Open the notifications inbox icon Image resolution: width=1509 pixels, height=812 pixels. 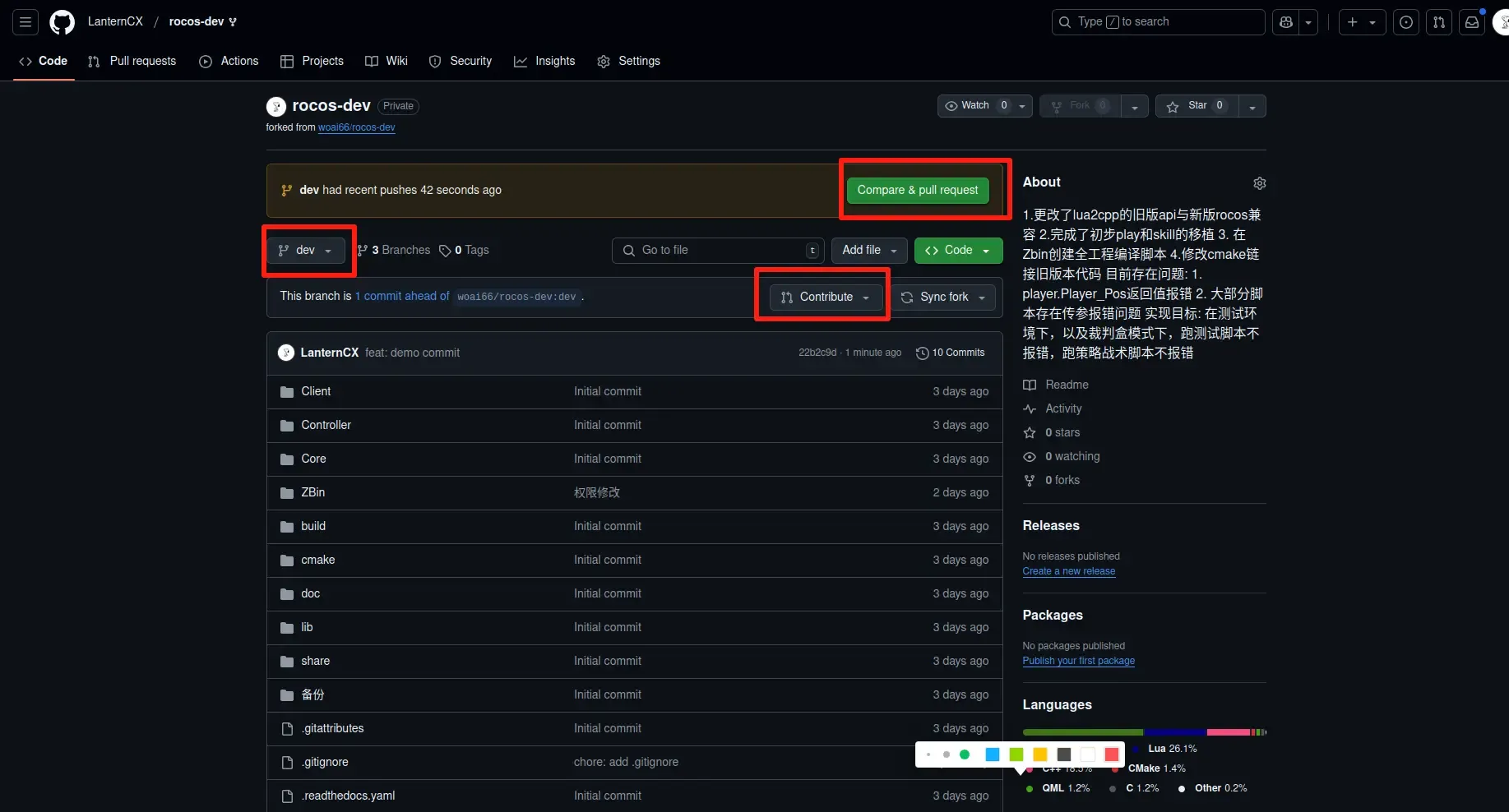1472,22
